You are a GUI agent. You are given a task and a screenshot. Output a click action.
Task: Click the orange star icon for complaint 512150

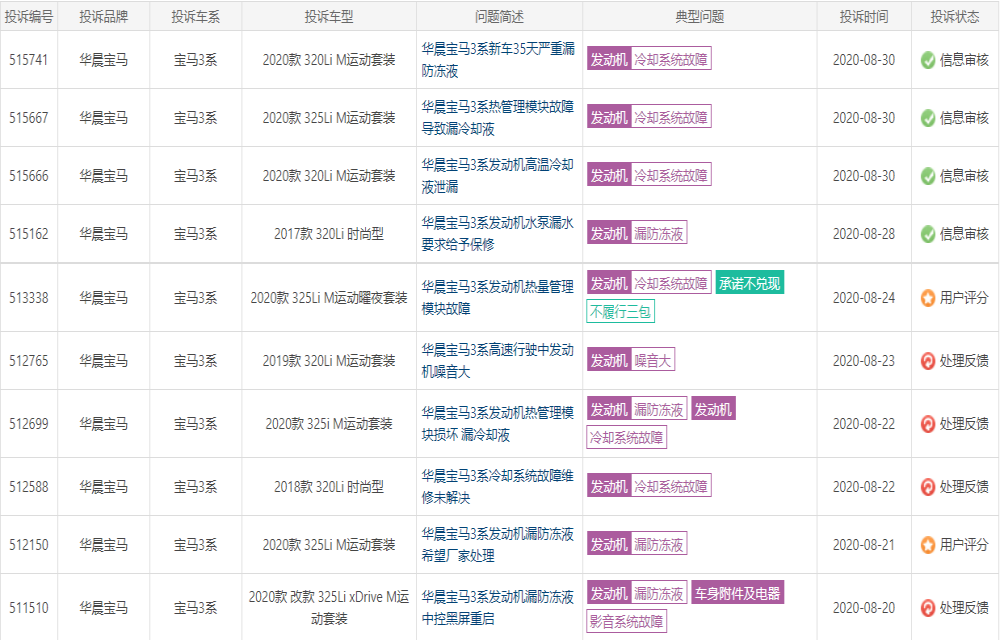[928, 545]
